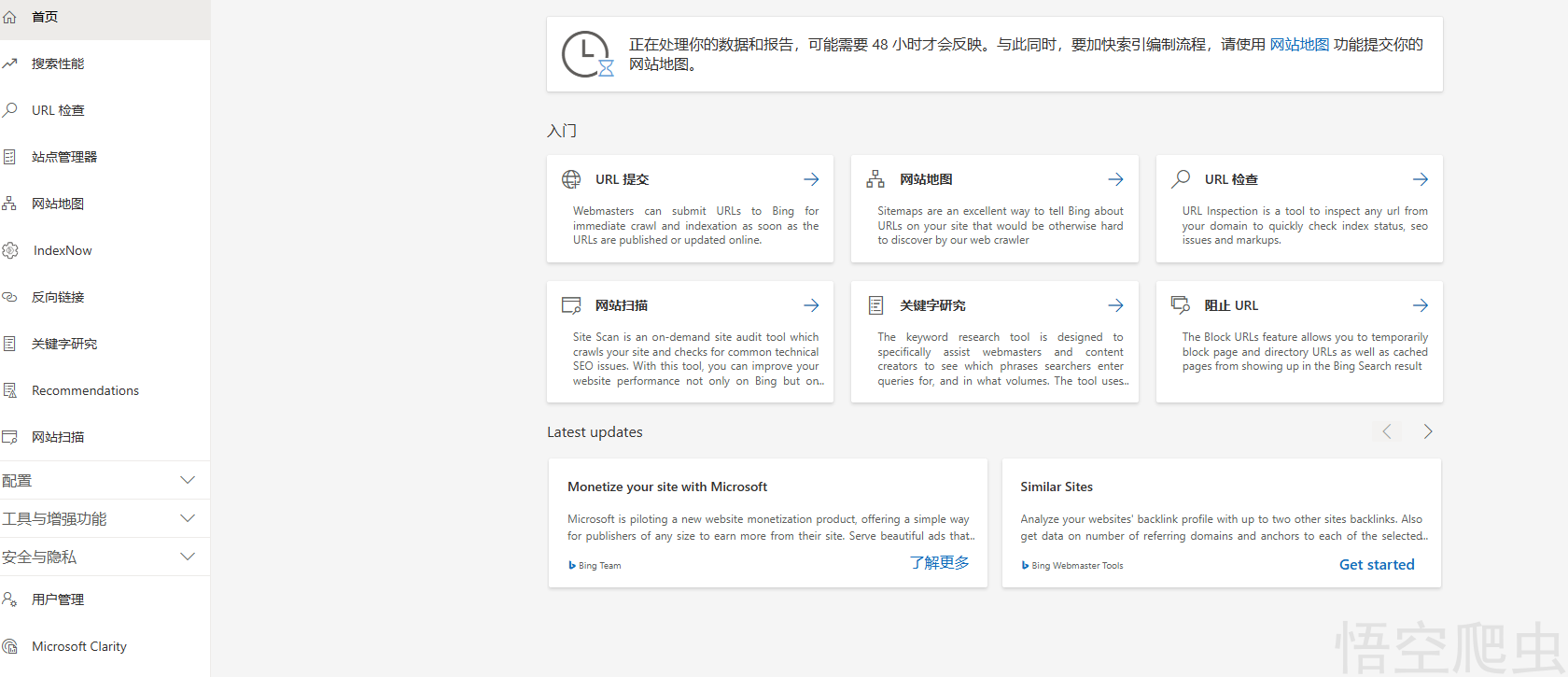The height and width of the screenshot is (677, 1568).
Task: Click the Bing Team label
Action: click(x=599, y=566)
